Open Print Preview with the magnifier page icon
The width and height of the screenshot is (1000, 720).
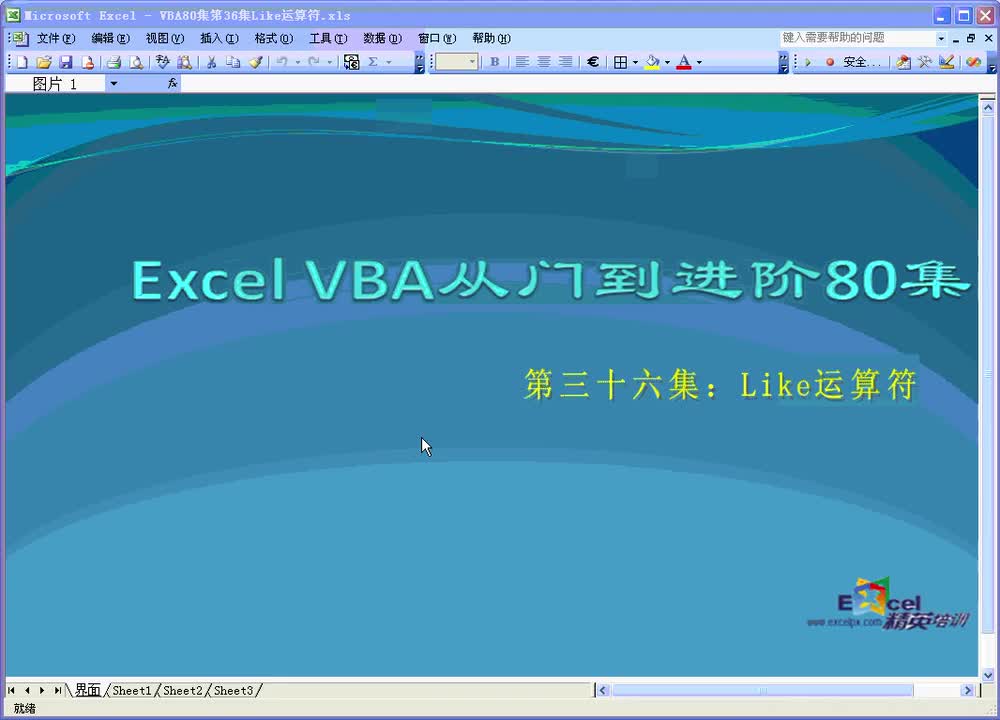point(136,62)
